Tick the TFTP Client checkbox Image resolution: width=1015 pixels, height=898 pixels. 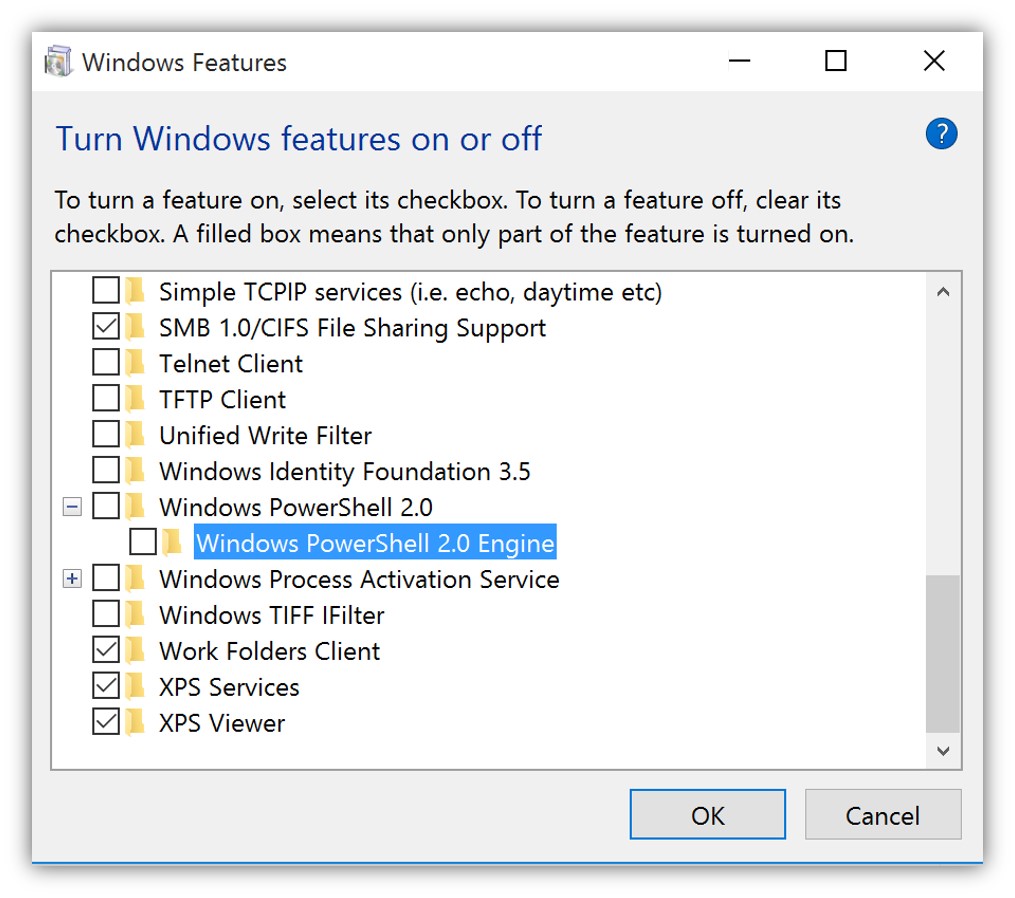[106, 398]
